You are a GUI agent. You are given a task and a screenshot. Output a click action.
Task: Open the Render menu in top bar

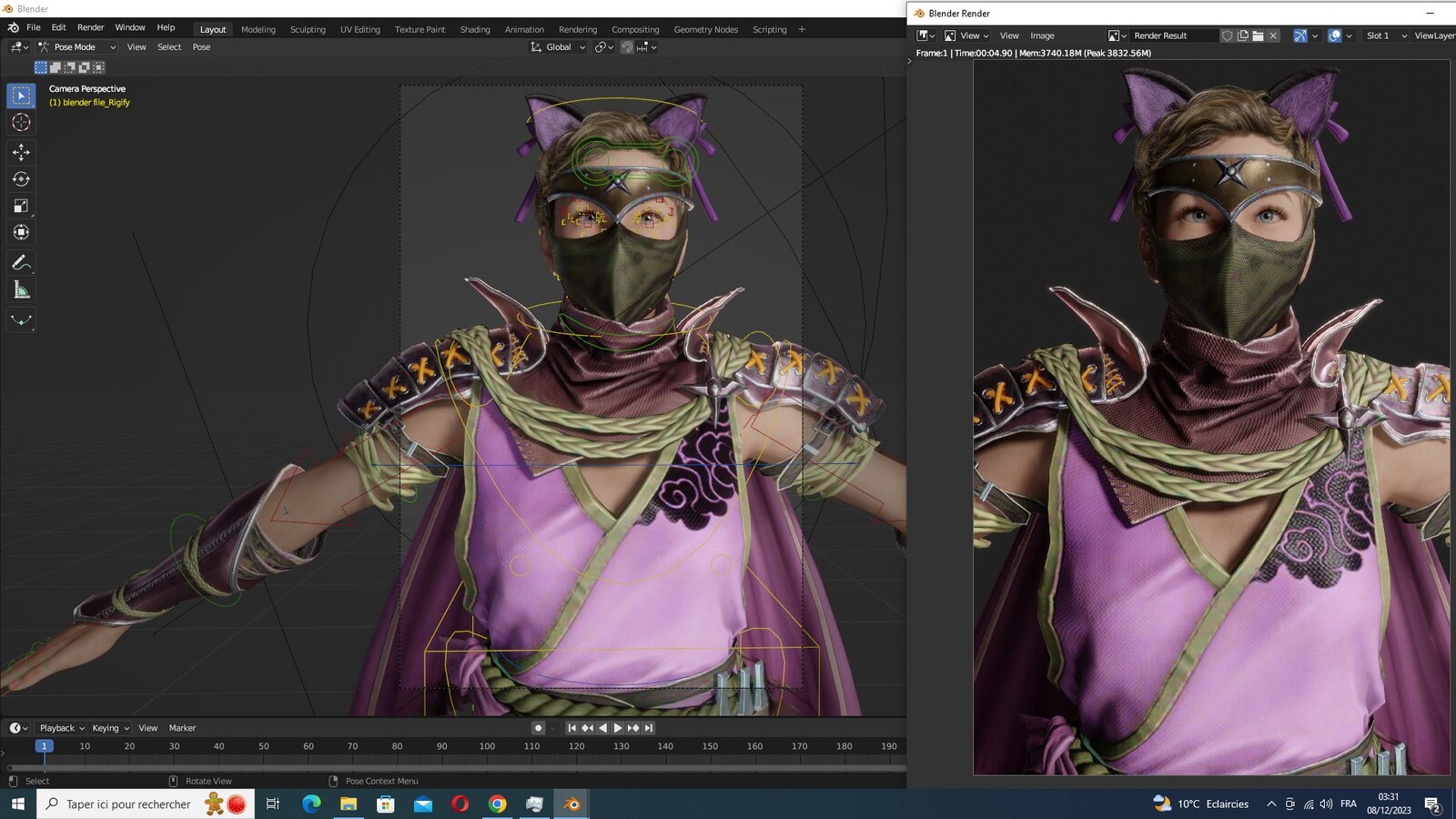[x=90, y=28]
